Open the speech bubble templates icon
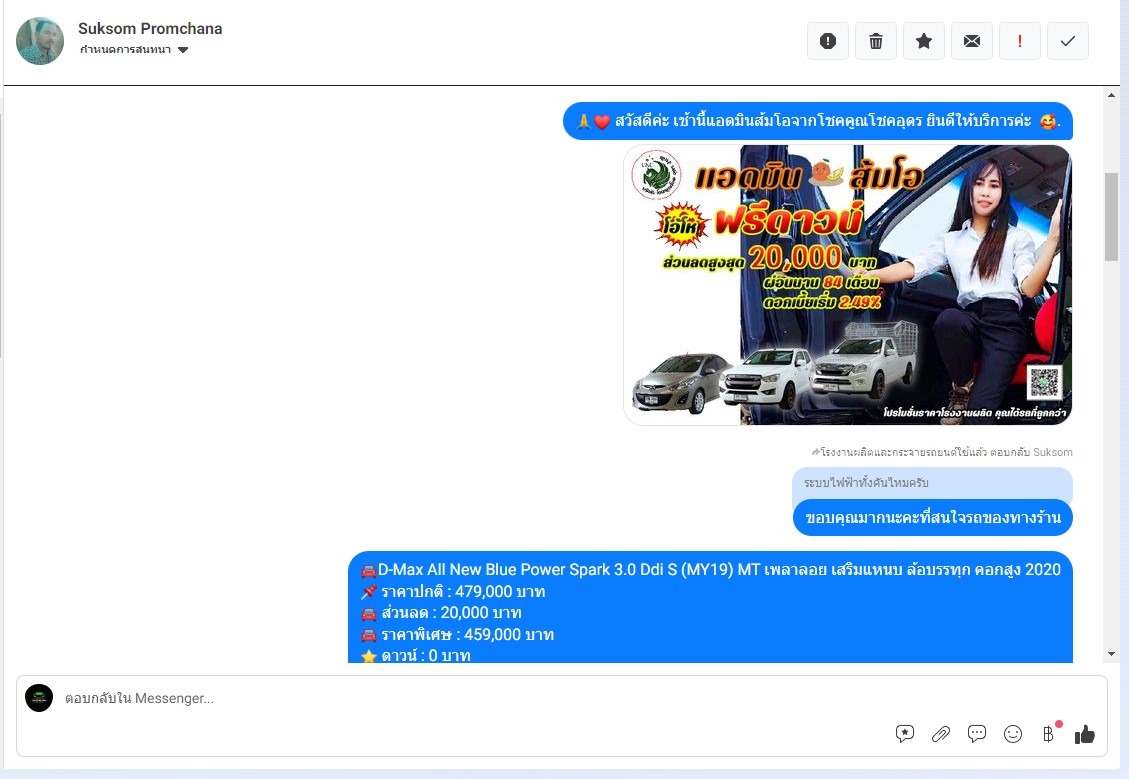 976,734
